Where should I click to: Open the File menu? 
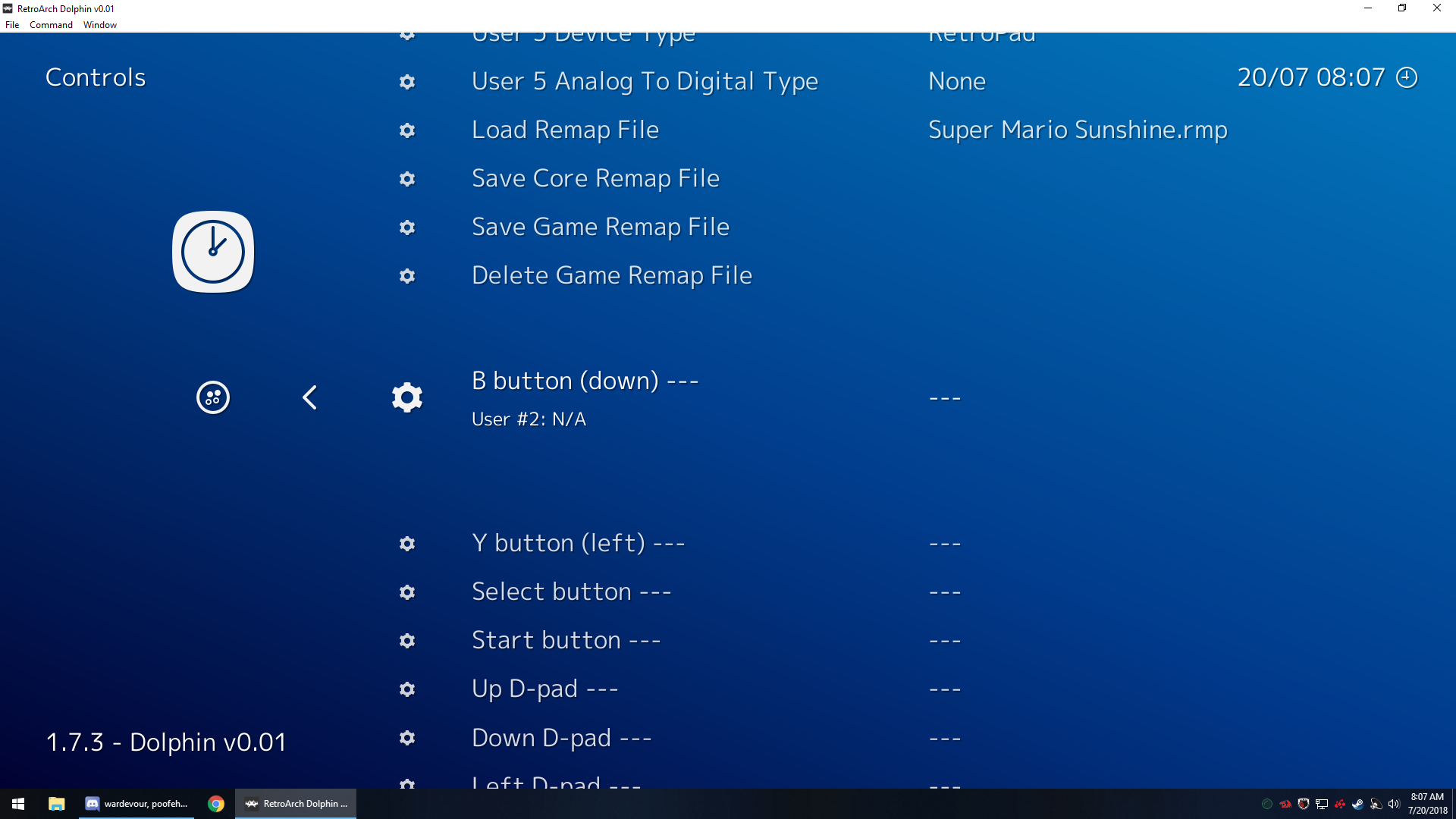click(x=11, y=24)
